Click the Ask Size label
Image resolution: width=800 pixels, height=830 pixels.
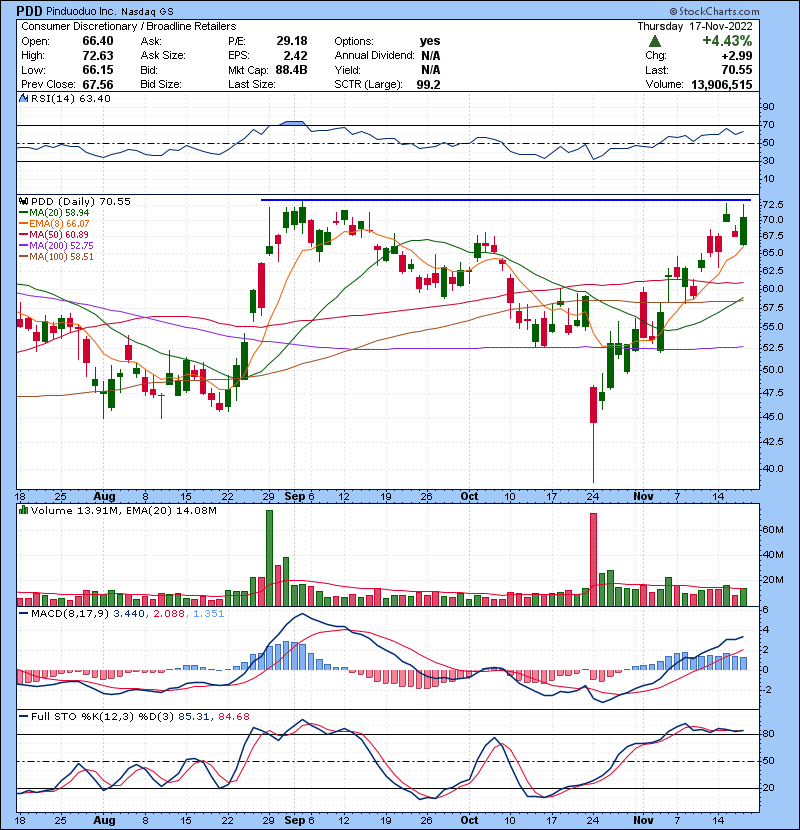(x=163, y=55)
